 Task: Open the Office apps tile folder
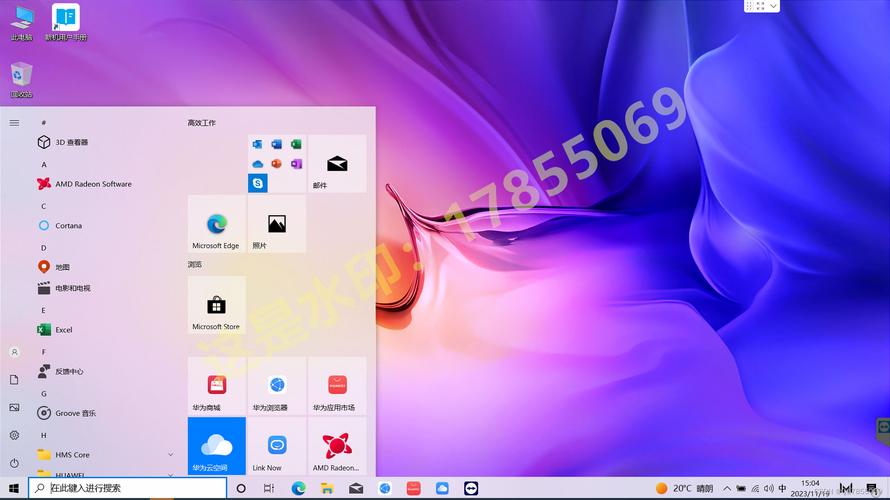coord(276,164)
